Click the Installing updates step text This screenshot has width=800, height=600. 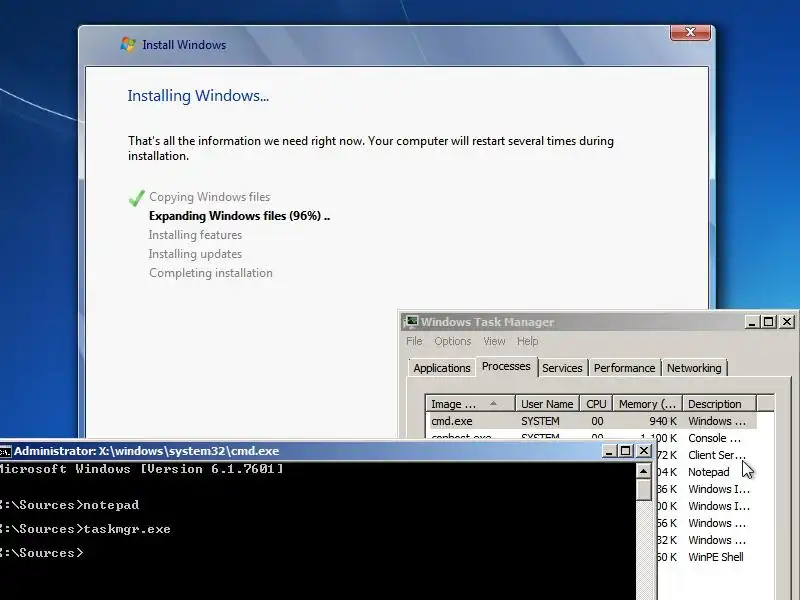click(x=195, y=254)
